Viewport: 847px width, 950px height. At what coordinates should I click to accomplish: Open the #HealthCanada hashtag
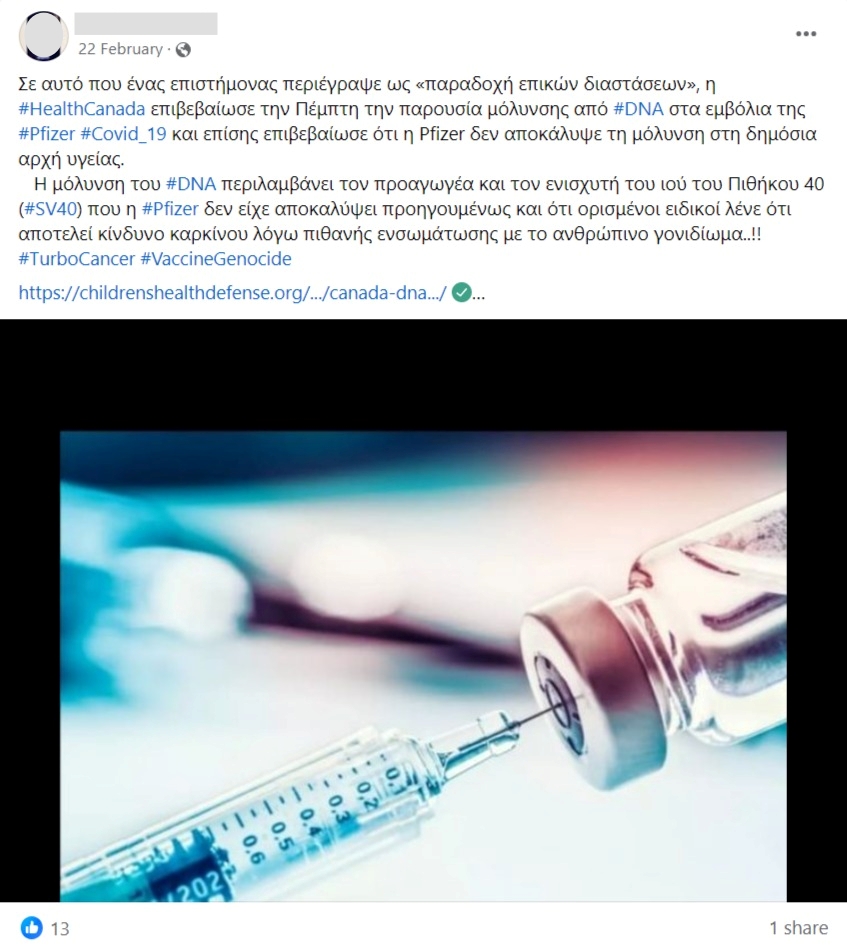click(x=82, y=109)
